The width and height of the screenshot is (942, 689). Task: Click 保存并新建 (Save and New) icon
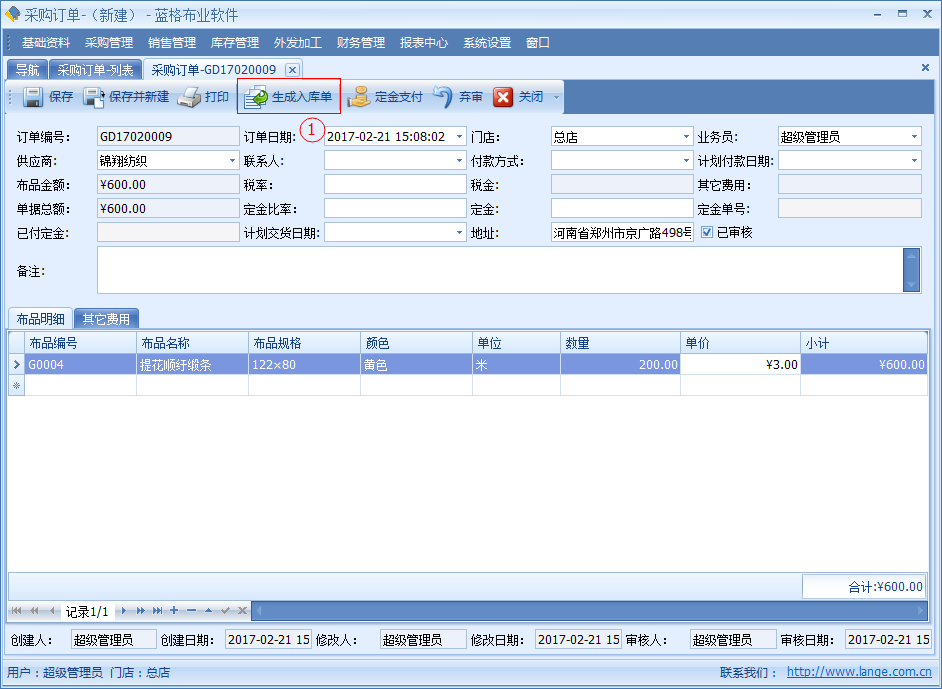[x=94, y=97]
